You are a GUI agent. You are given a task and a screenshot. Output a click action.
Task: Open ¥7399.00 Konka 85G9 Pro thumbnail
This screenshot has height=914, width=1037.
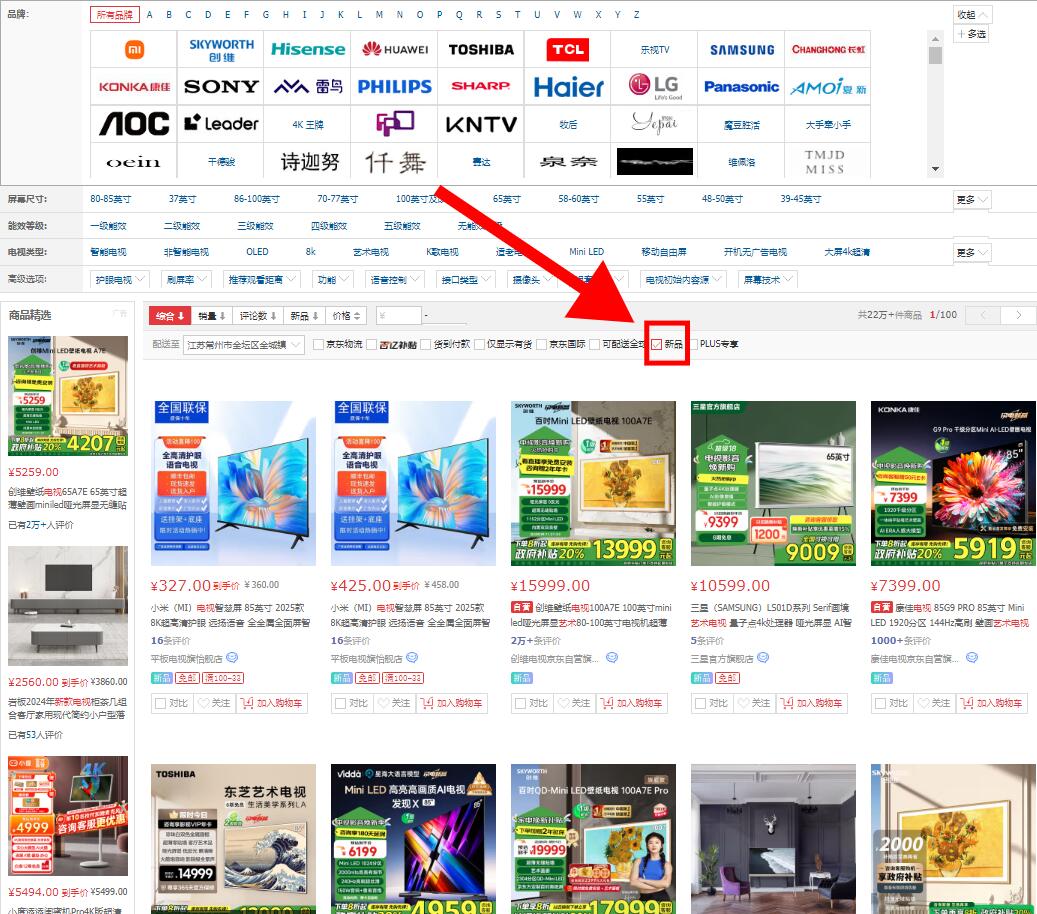coord(953,483)
